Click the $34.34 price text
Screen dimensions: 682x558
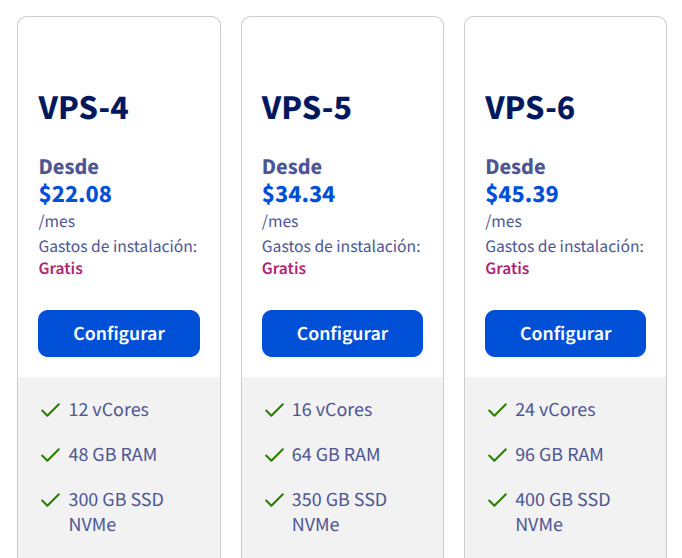tap(299, 194)
